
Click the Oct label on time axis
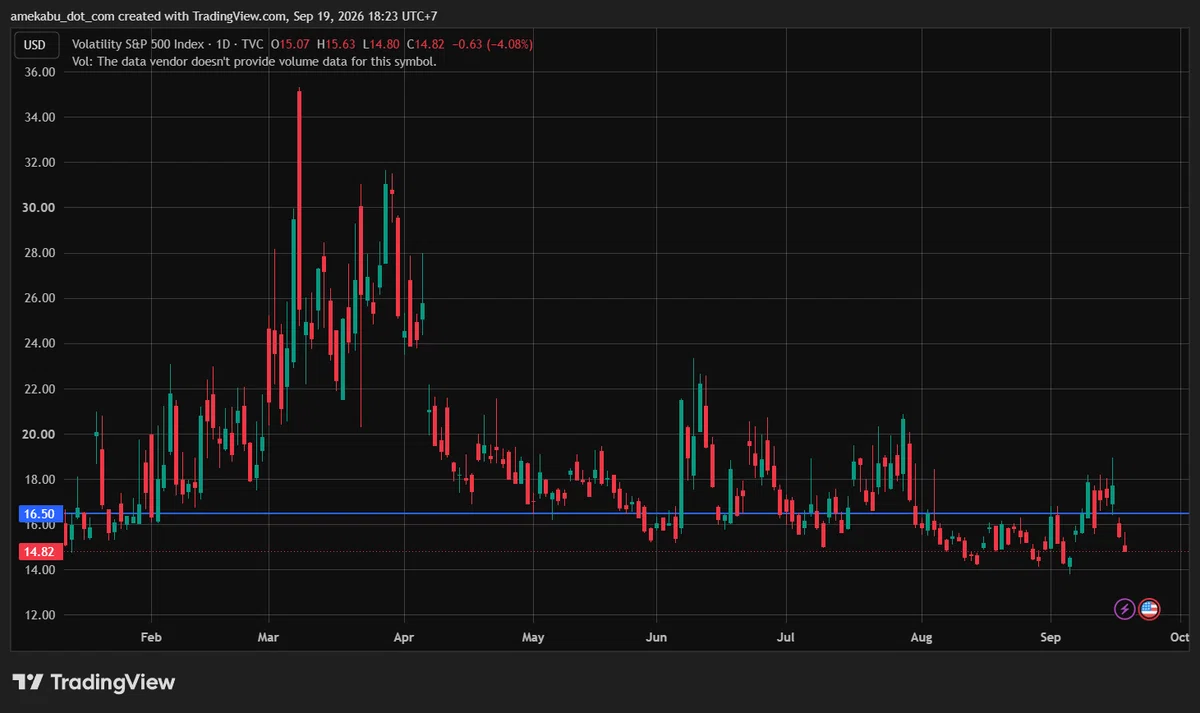[1179, 636]
